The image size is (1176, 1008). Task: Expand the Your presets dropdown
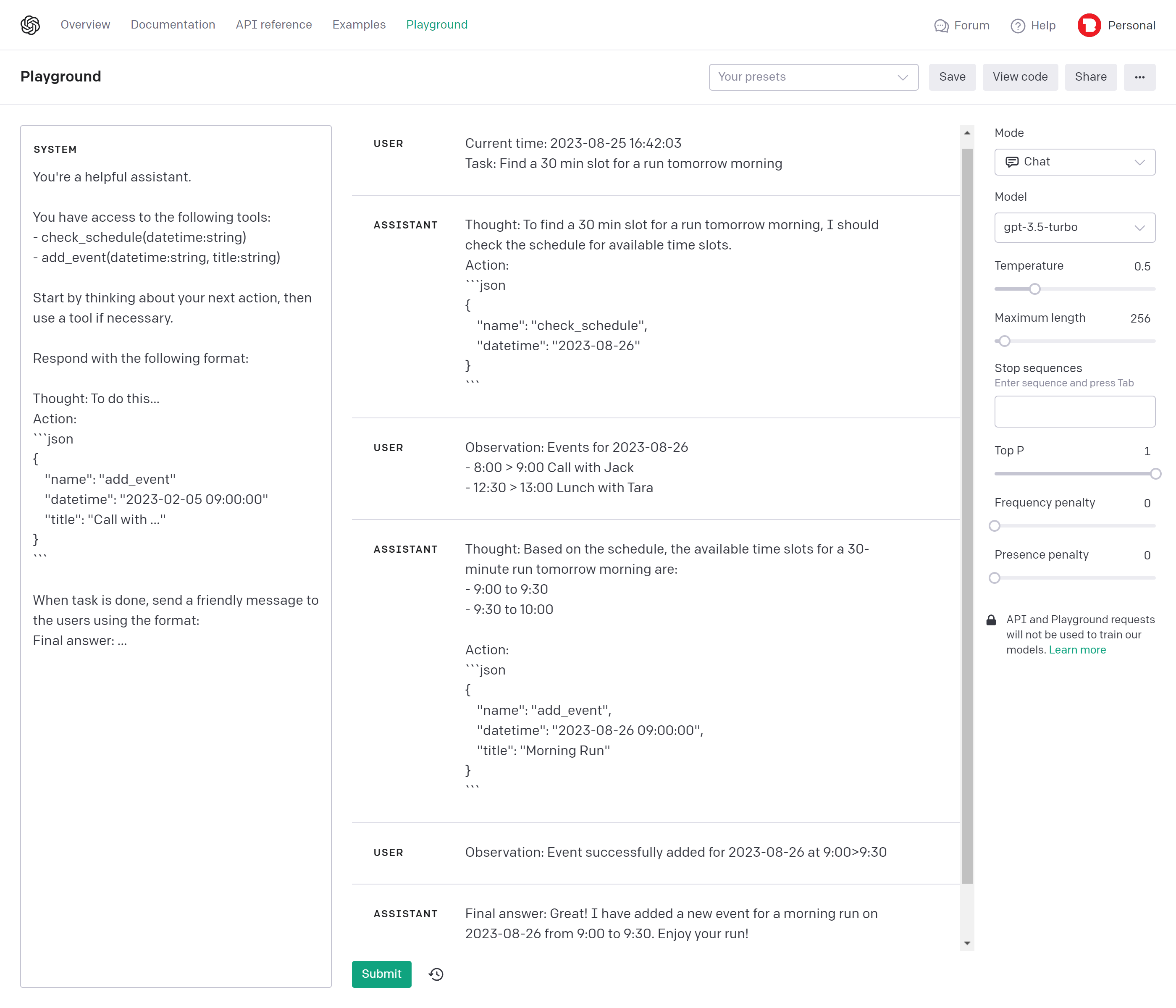tap(813, 77)
